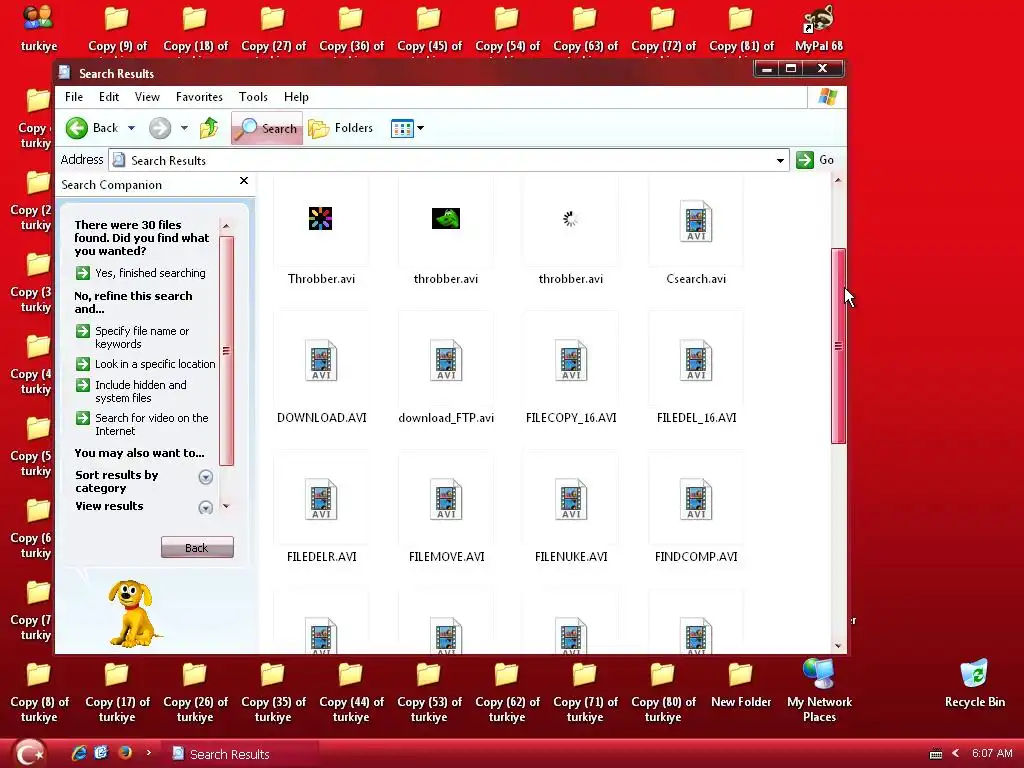Image resolution: width=1024 pixels, height=768 pixels.
Task: Click the Forward arrow toolbar icon
Action: coord(159,128)
